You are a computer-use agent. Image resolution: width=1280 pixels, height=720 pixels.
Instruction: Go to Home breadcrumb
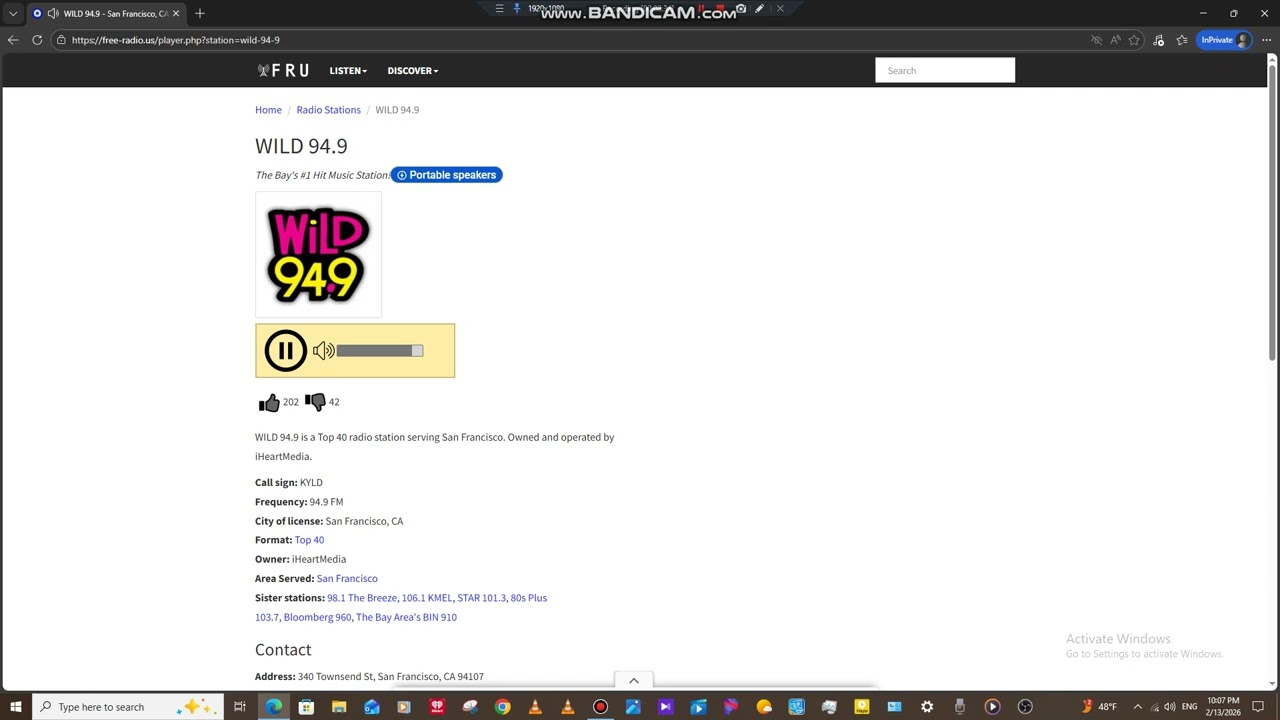tap(268, 110)
